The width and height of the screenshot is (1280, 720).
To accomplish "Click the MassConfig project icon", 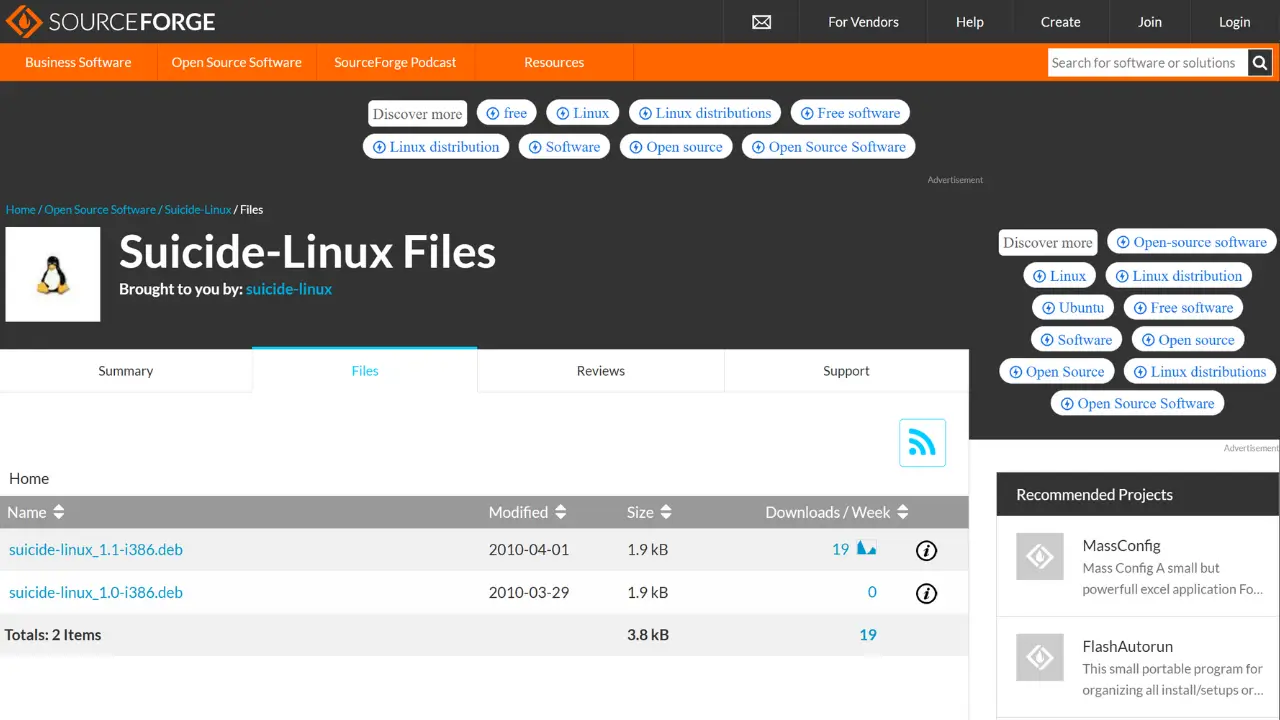I will 1040,556.
